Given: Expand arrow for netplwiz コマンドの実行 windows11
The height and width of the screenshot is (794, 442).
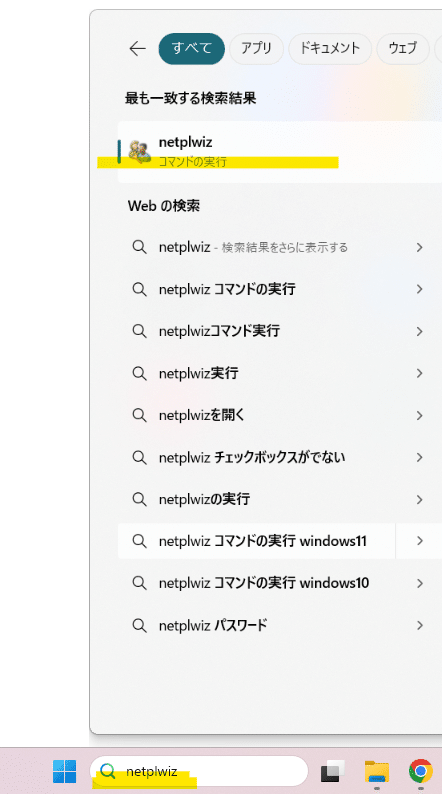Looking at the screenshot, I should pos(419,541).
